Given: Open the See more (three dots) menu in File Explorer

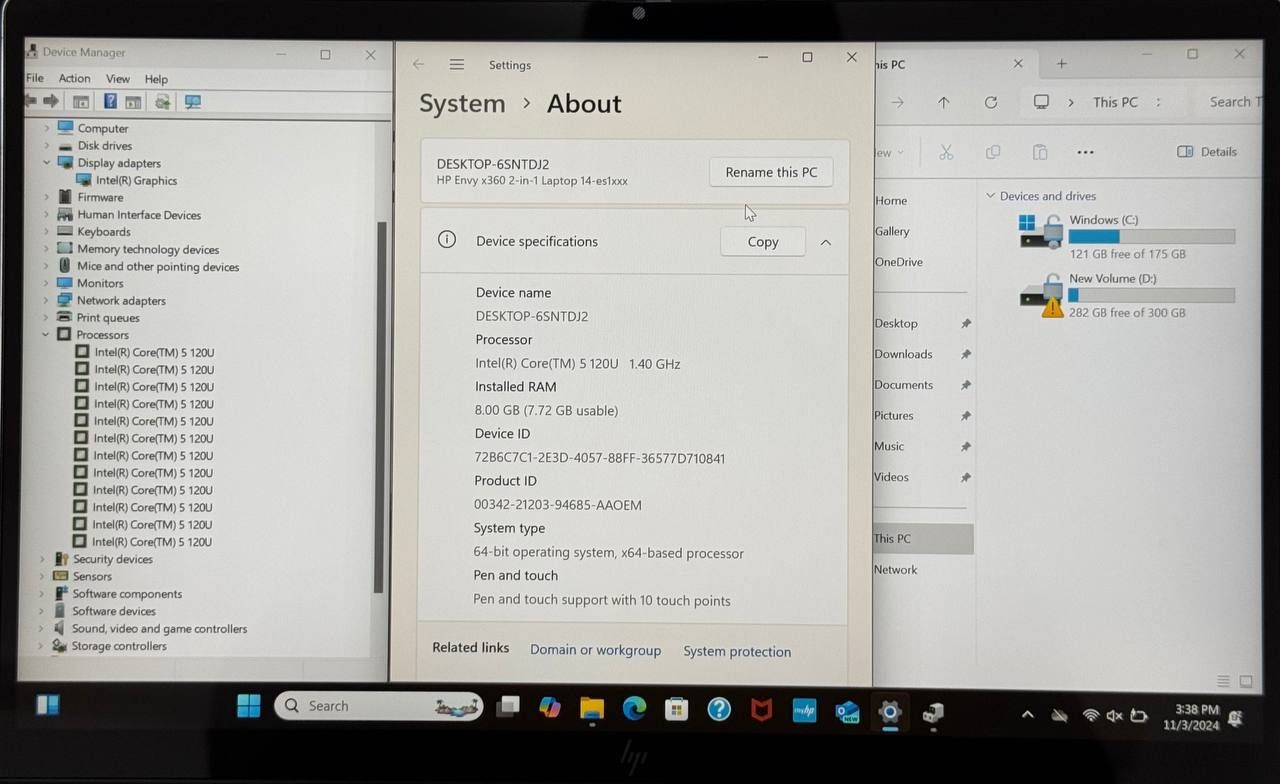Looking at the screenshot, I should pyautogui.click(x=1085, y=152).
